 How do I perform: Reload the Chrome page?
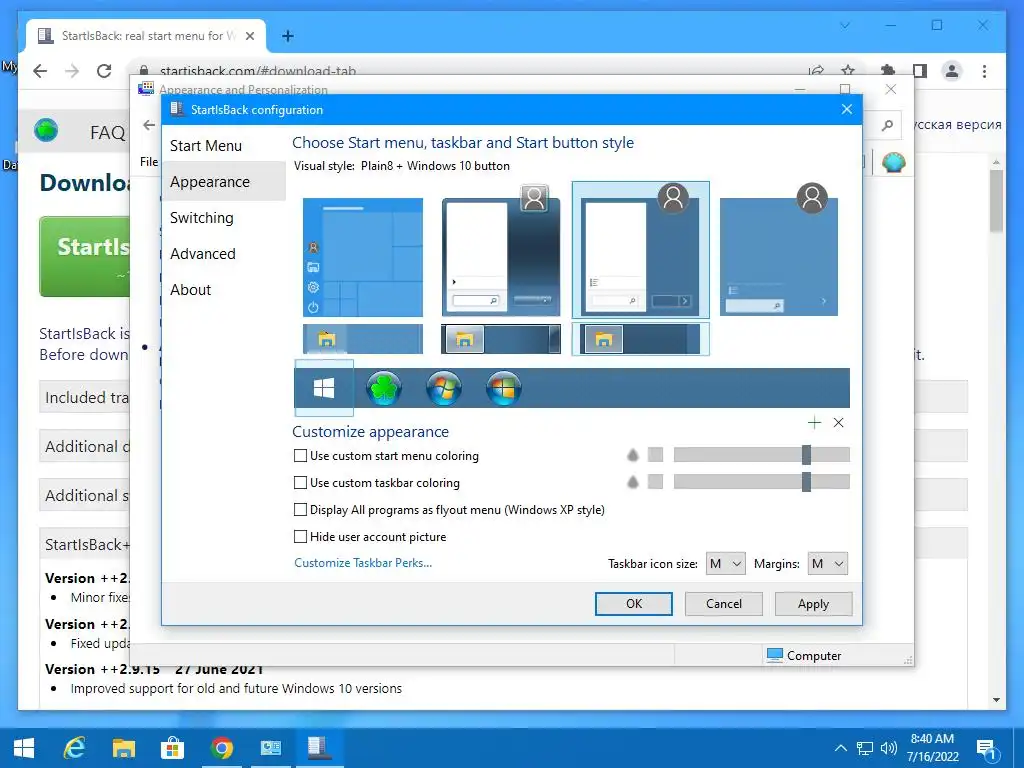coord(104,71)
